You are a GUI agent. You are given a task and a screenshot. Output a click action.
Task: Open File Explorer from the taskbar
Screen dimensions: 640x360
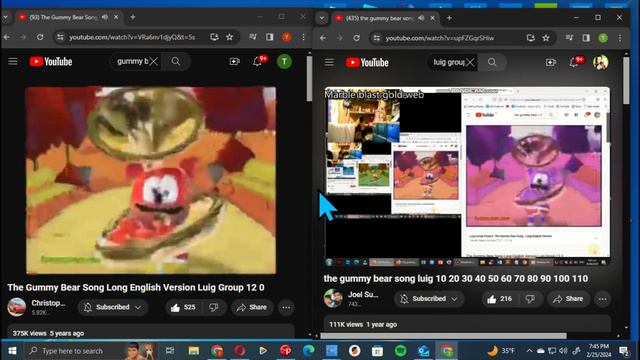[x=194, y=351]
